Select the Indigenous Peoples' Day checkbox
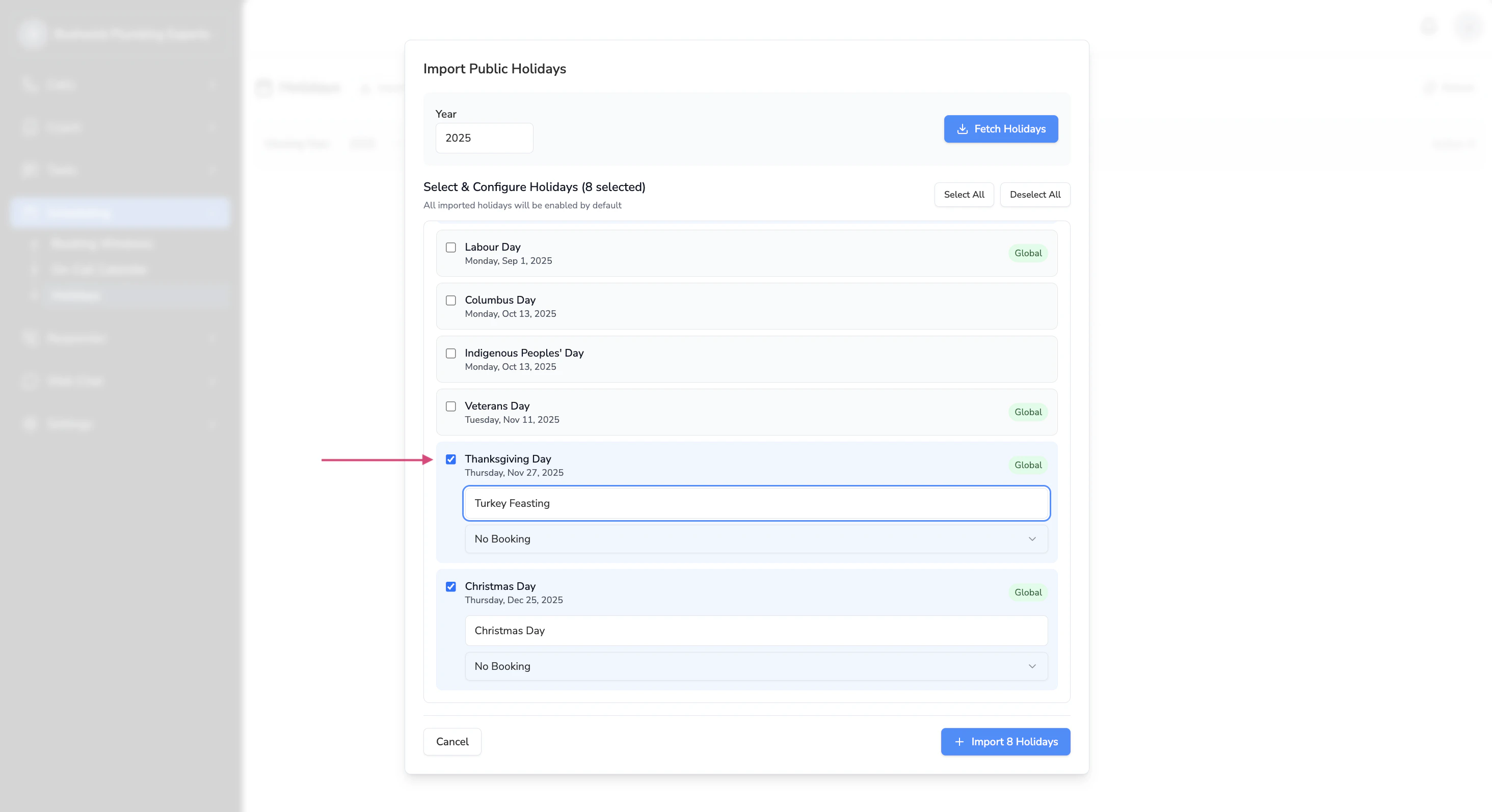This screenshot has height=812, width=1492. tap(450, 354)
